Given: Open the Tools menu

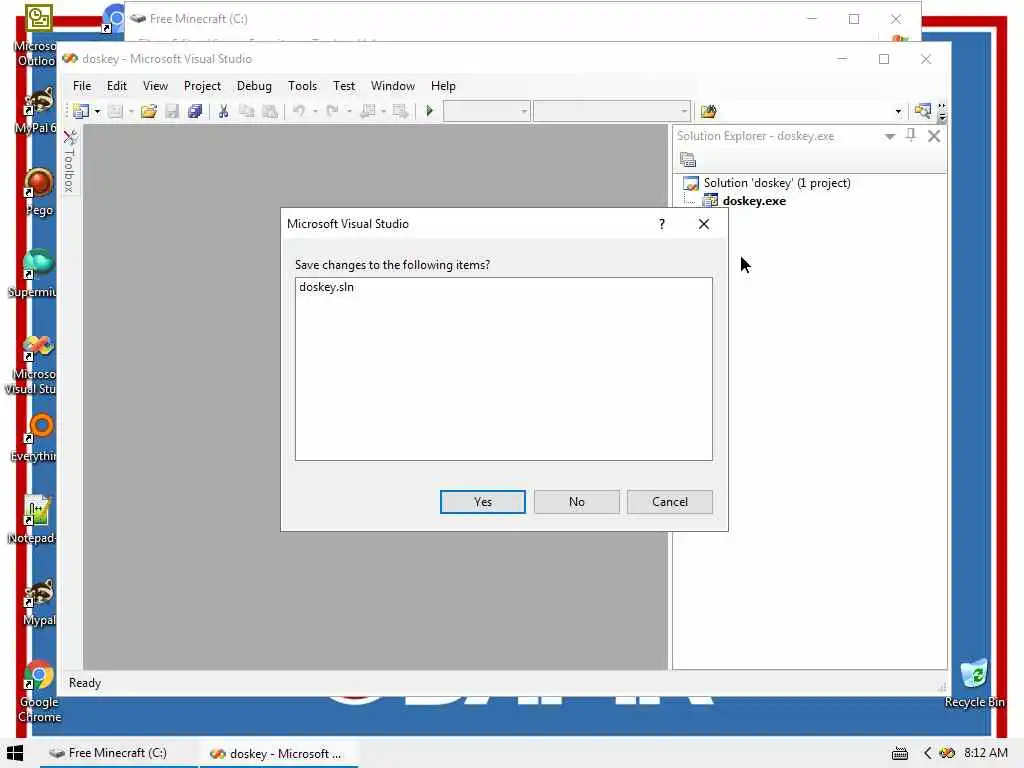Looking at the screenshot, I should 302,86.
